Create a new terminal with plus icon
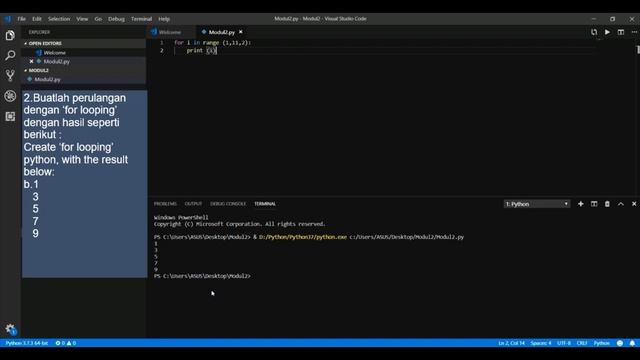This screenshot has height=360, width=640. [x=580, y=204]
